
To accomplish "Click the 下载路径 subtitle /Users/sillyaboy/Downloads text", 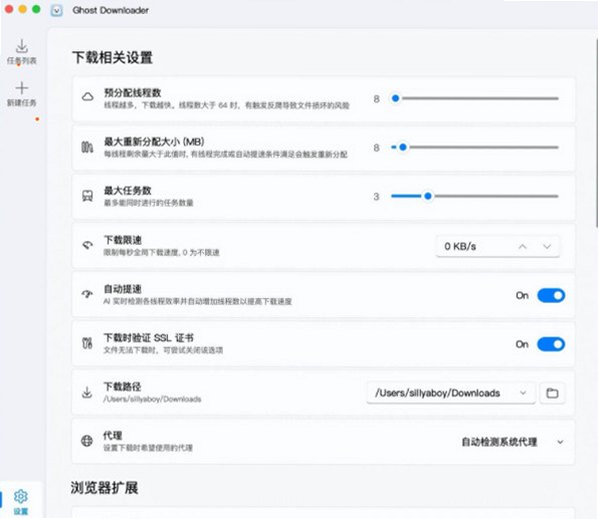I will point(152,399).
